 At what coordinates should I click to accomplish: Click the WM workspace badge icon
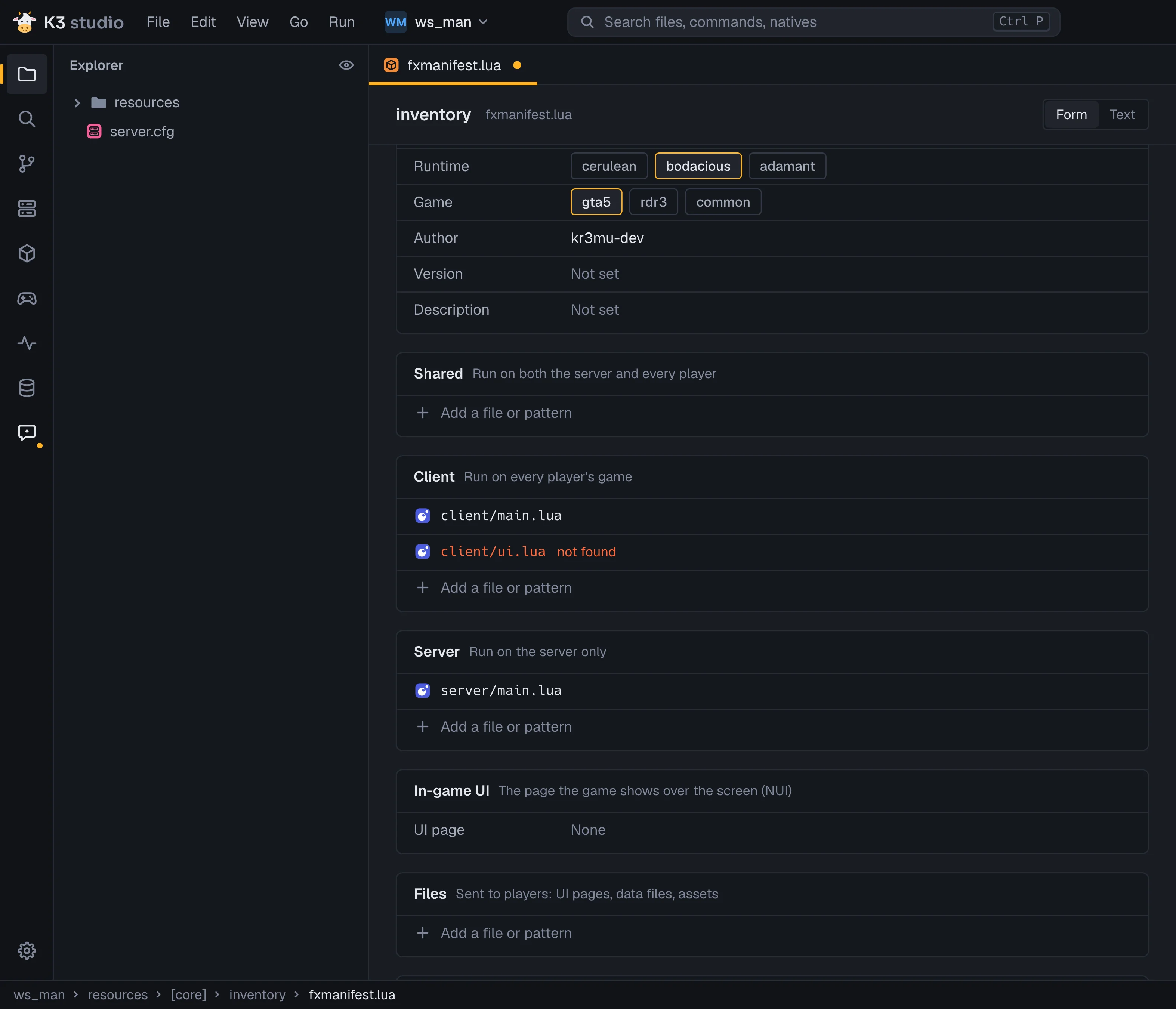pyautogui.click(x=396, y=22)
